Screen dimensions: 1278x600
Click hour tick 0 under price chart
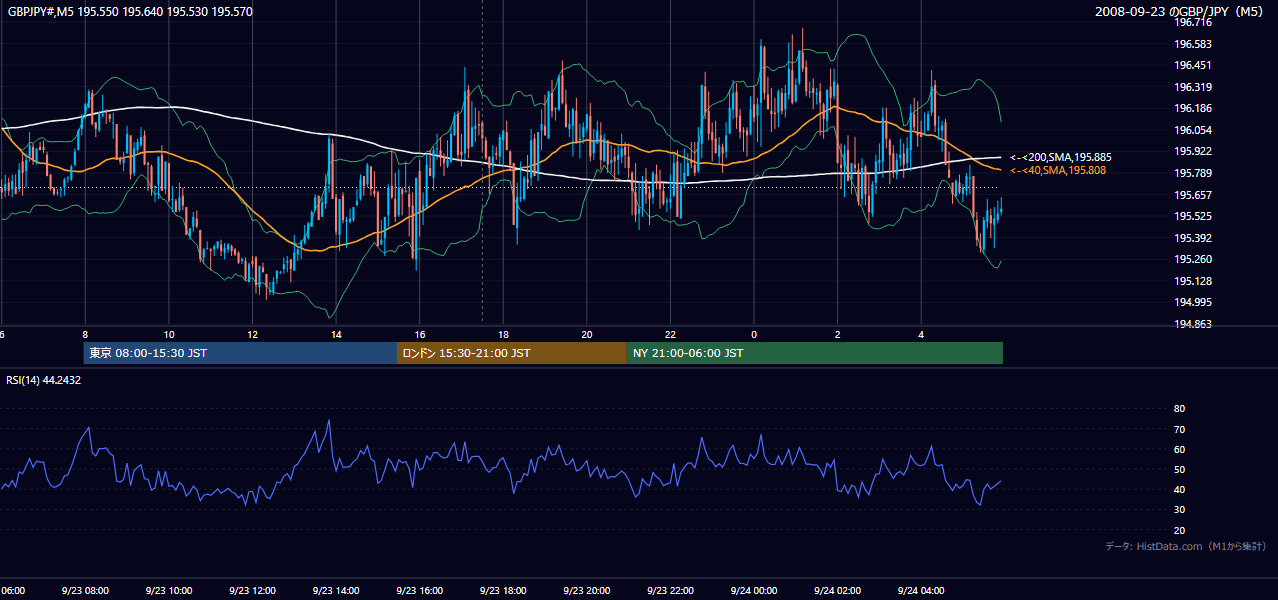(754, 335)
